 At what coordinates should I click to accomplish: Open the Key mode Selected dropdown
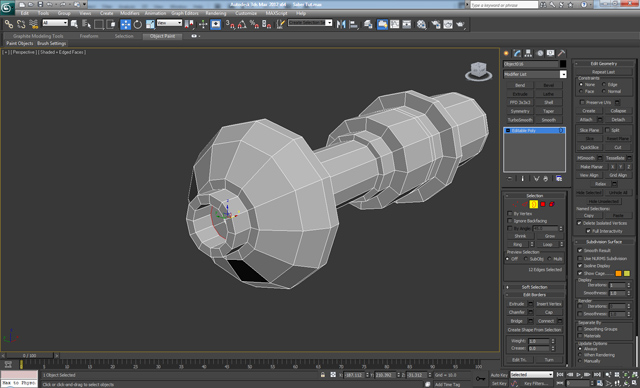pos(531,375)
